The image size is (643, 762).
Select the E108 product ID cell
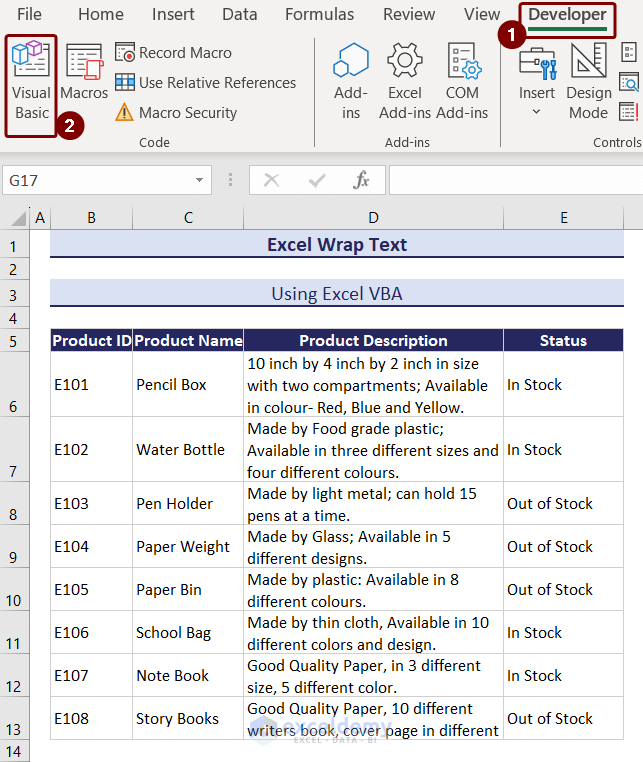pos(91,718)
